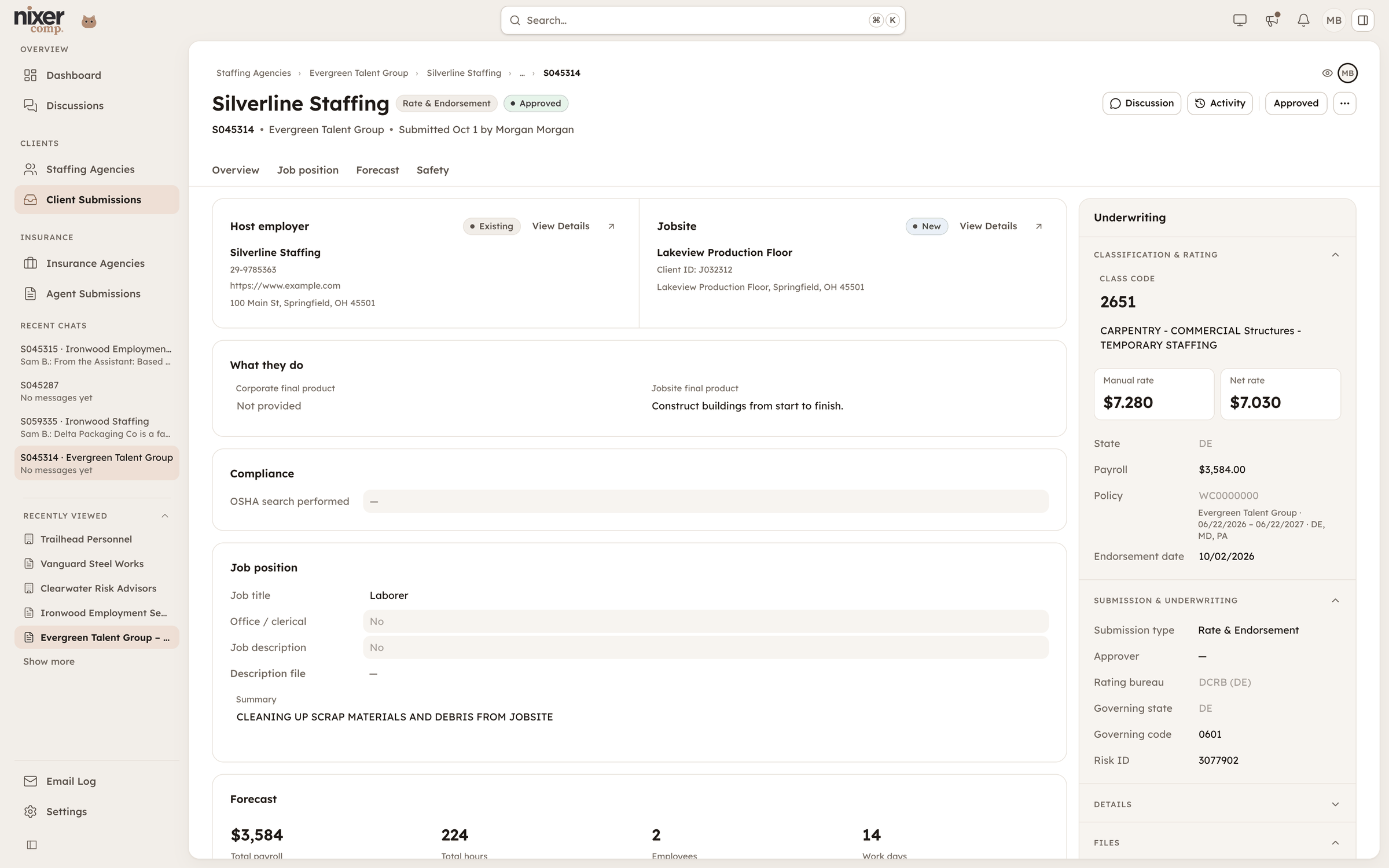Open Evergreen Talent Group breadcrumb
Screen dimensions: 1389x868
tap(359, 73)
